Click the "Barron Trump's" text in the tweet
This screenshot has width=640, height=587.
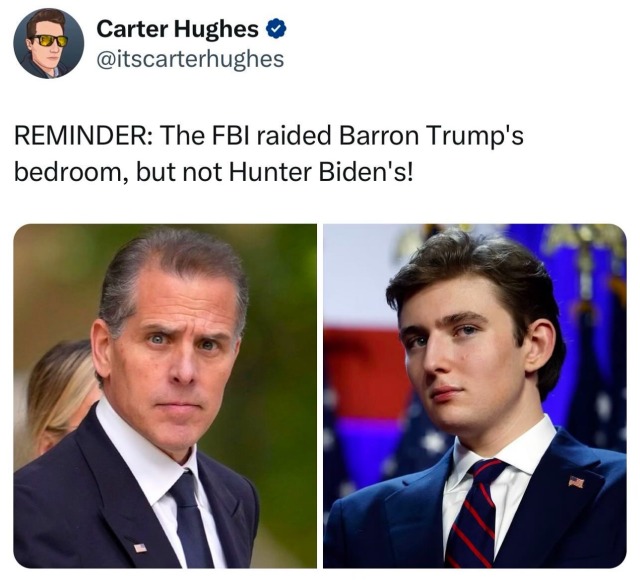pos(431,136)
